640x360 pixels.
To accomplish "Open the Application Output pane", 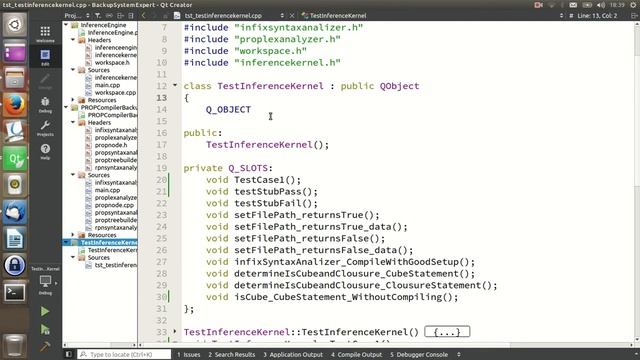I will pos(293,355).
